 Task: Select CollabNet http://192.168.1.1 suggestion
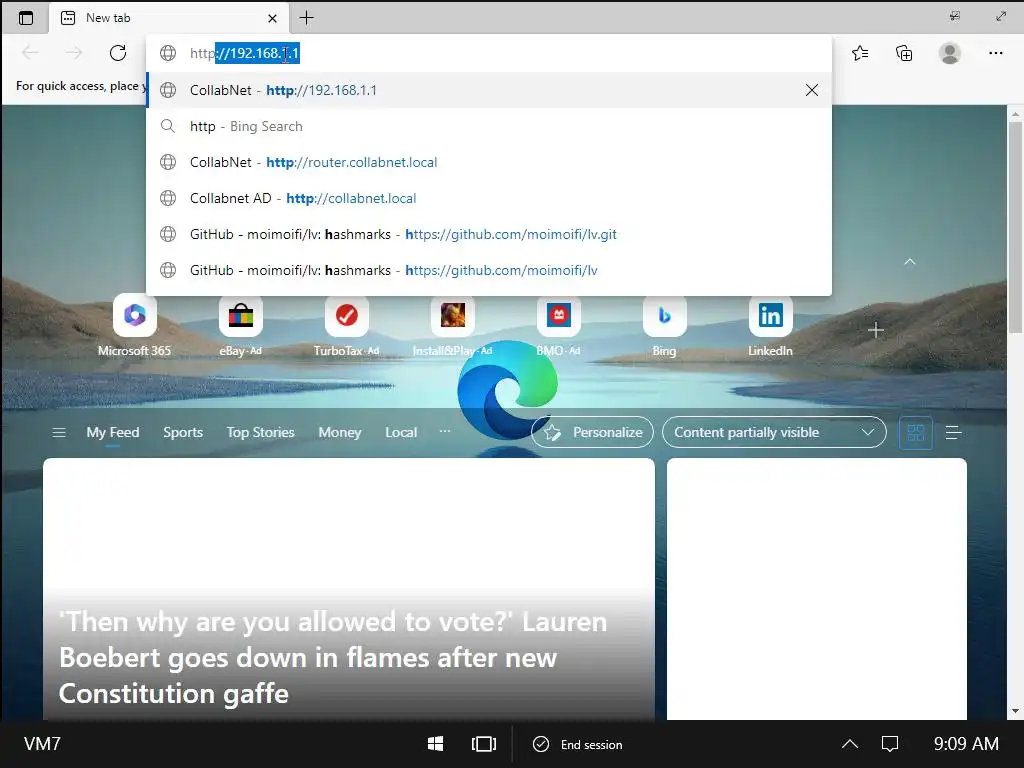[489, 90]
